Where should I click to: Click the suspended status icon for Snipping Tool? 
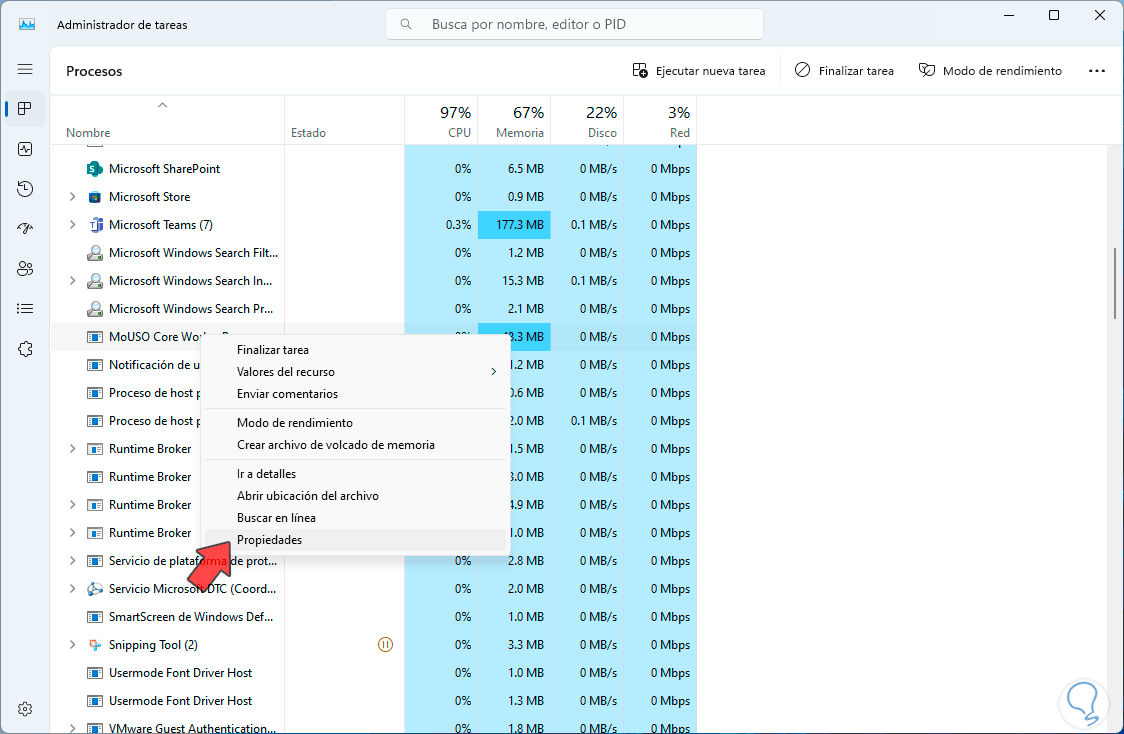click(385, 645)
